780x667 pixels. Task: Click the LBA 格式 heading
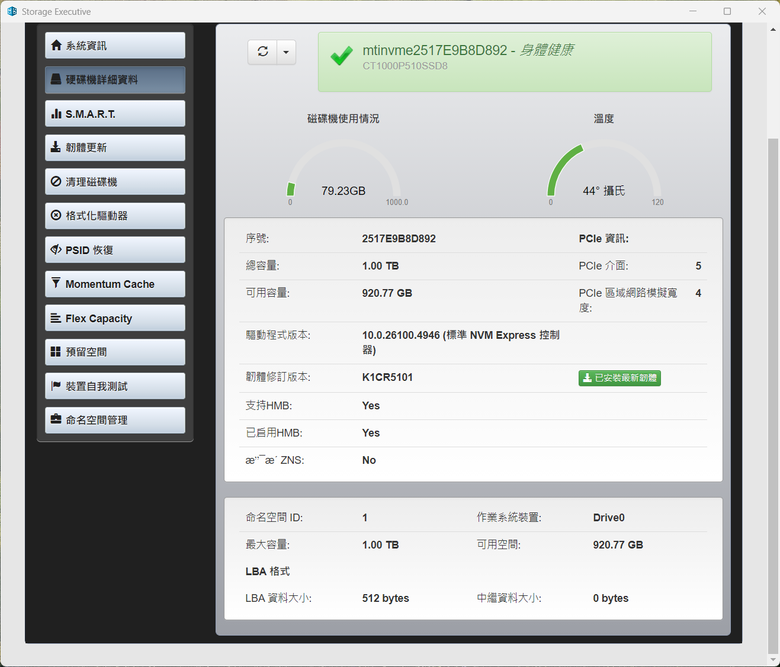268,572
